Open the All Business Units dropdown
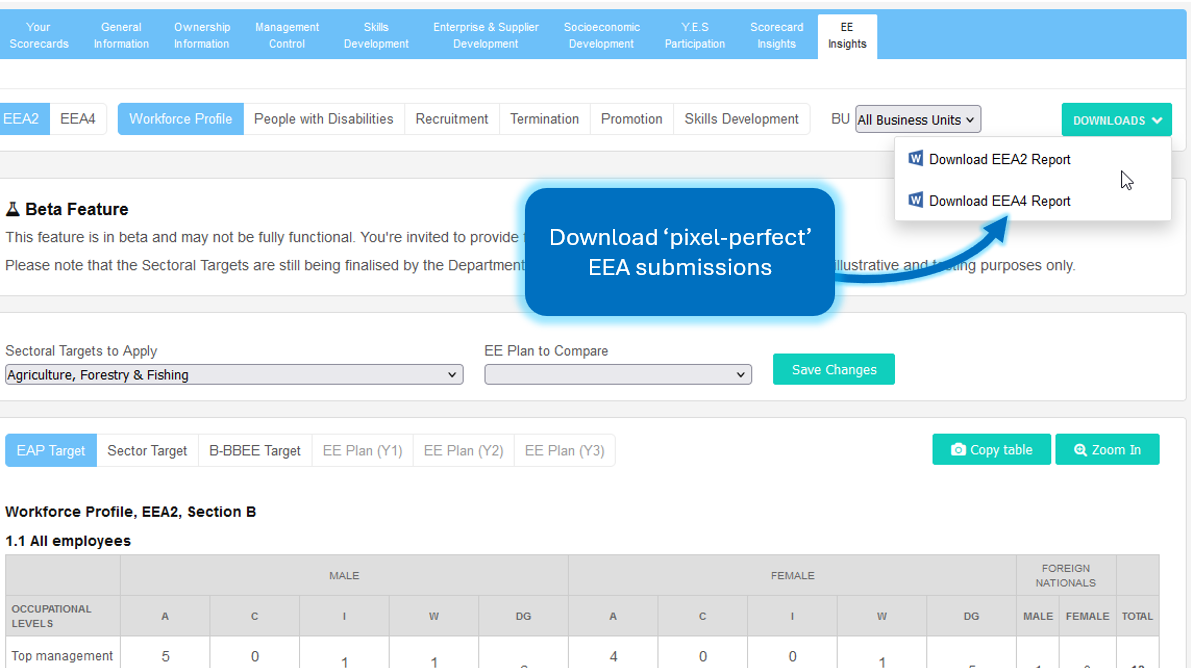This screenshot has height=668, width=1191. pos(918,119)
